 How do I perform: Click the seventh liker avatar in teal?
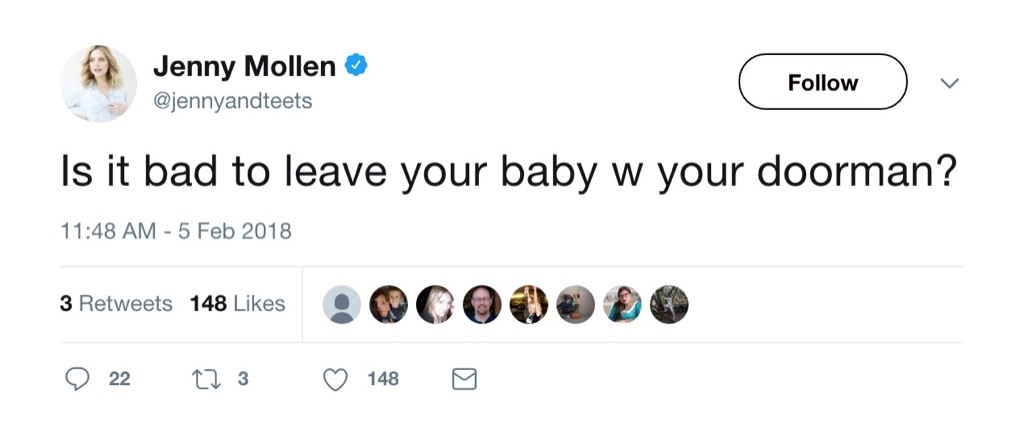click(x=623, y=305)
